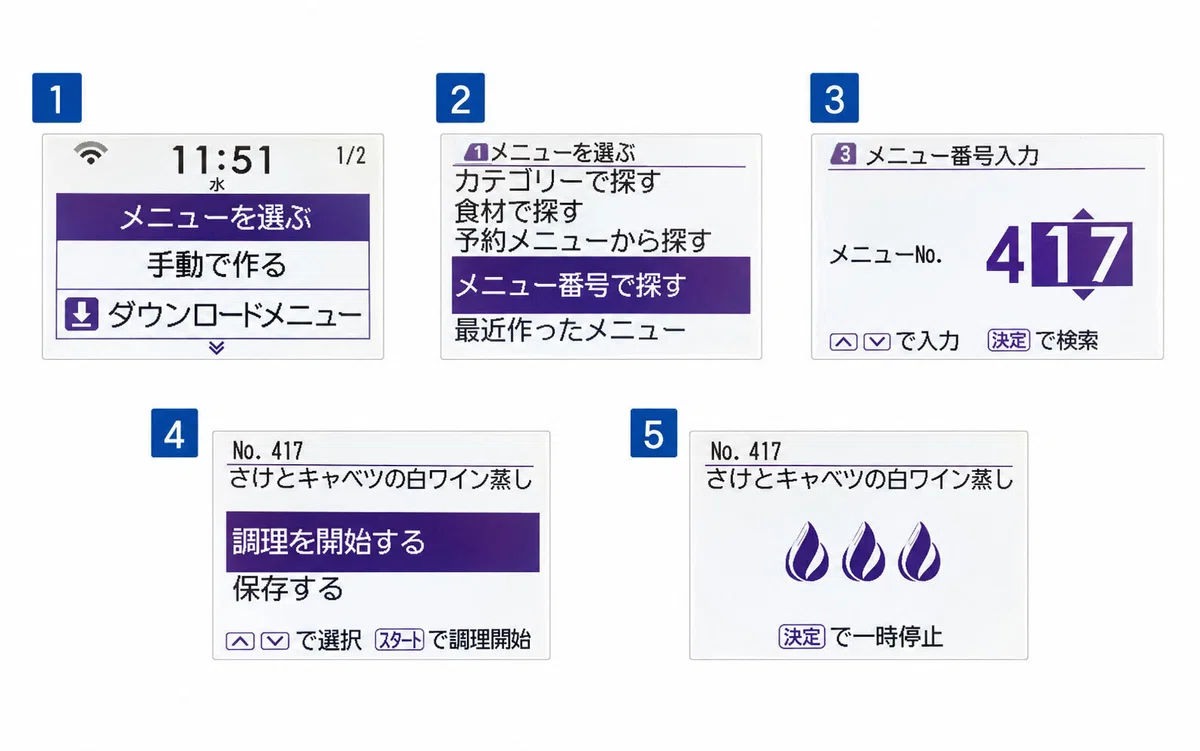
Task: Click the Wi-Fi signal icon
Action: [91, 153]
